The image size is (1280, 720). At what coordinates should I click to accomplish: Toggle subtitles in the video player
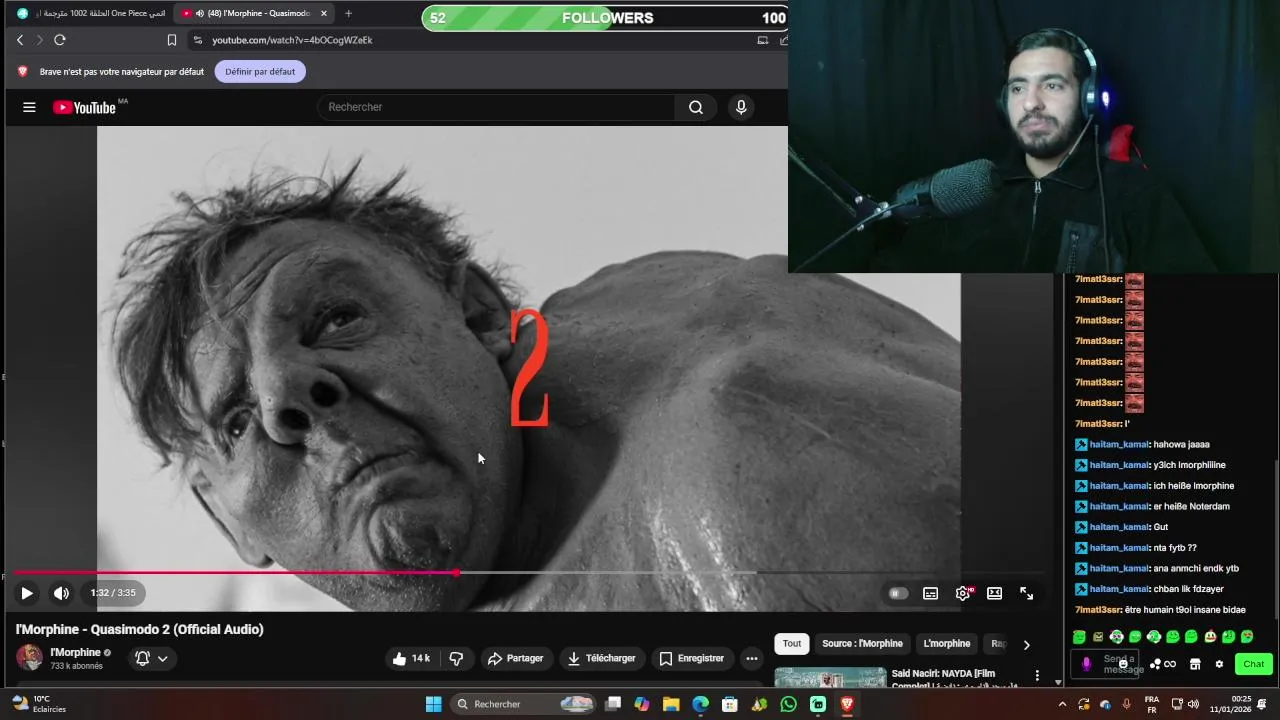pos(930,593)
